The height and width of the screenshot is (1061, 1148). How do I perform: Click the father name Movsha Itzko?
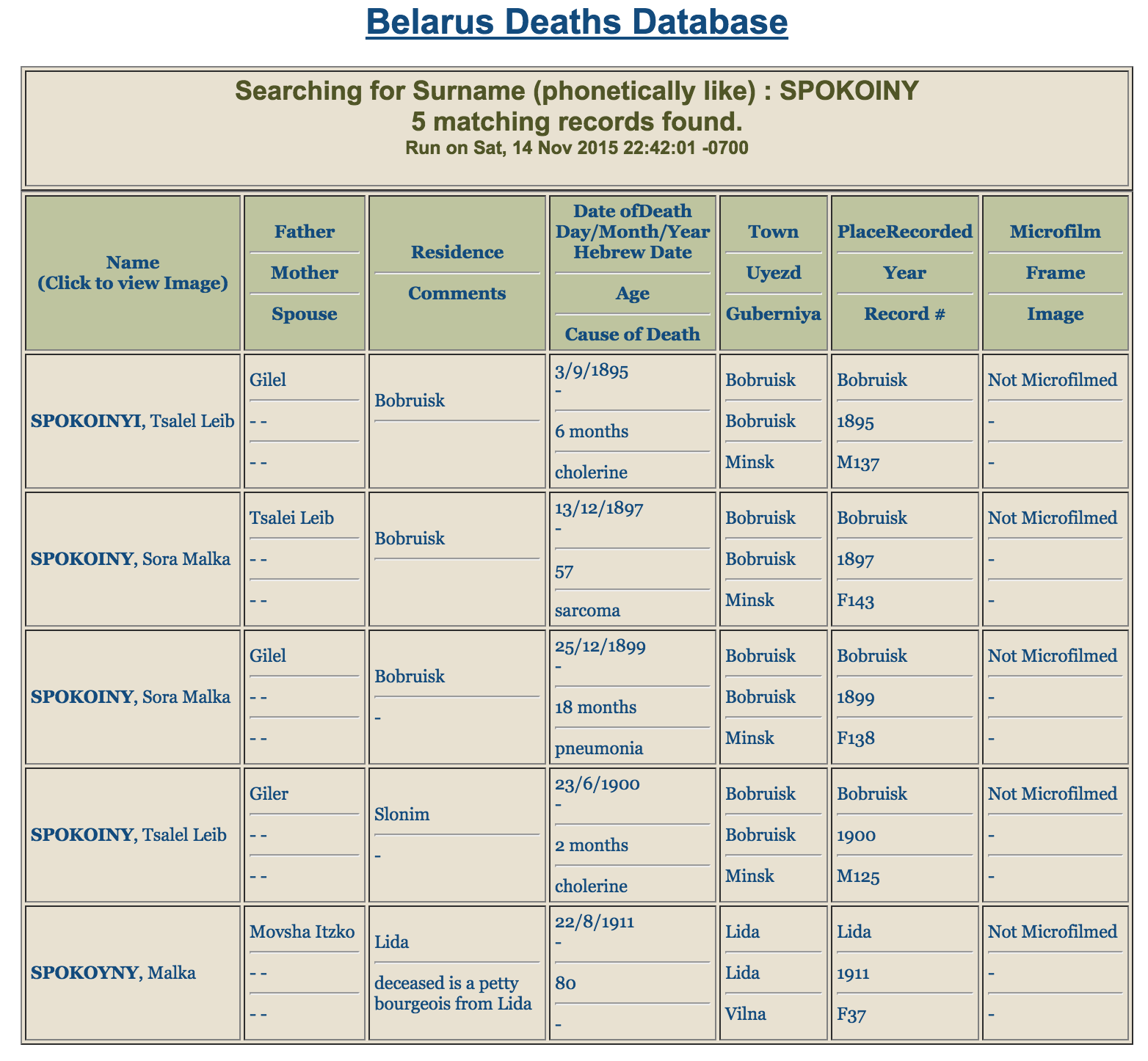[302, 932]
